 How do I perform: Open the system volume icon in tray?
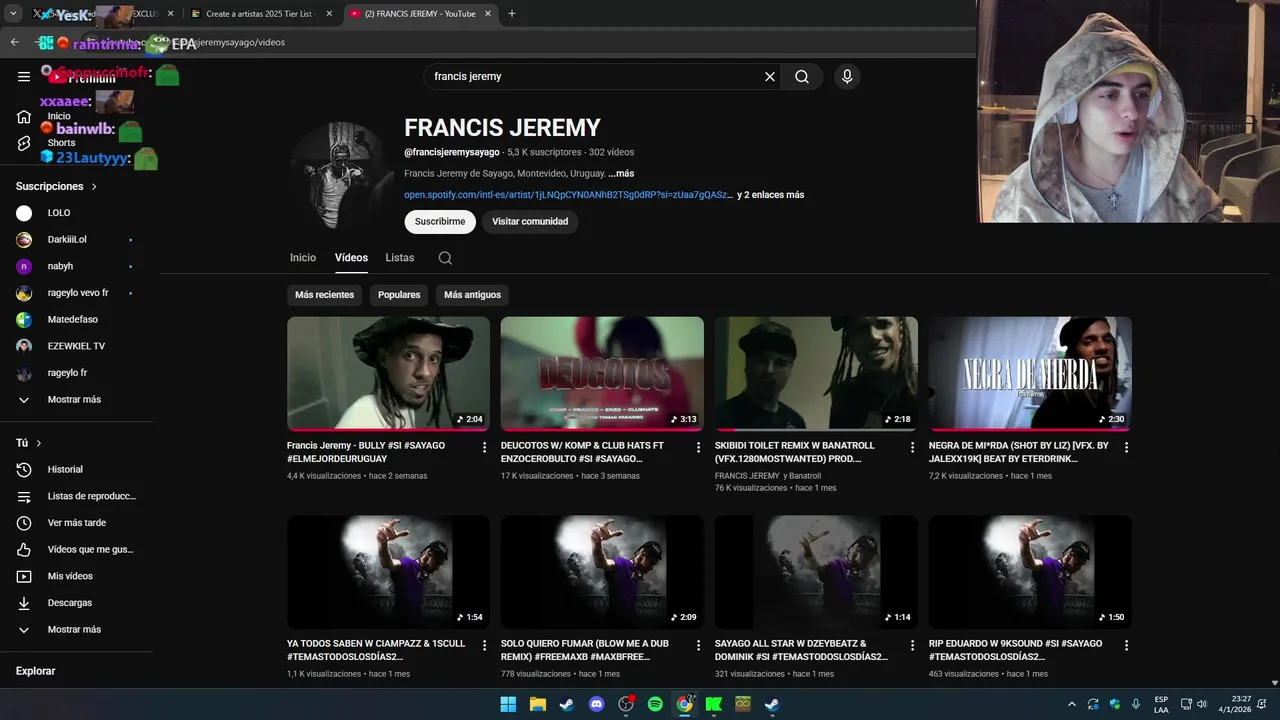coord(1202,704)
